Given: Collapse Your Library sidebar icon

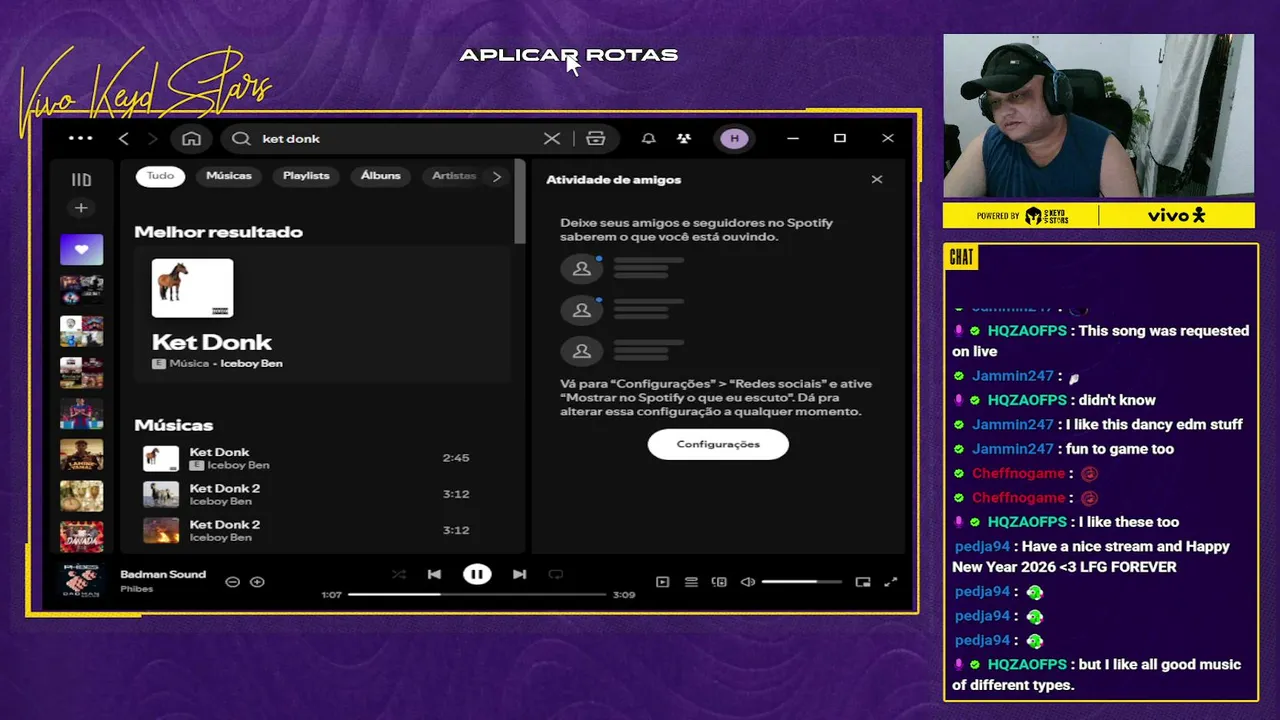Looking at the screenshot, I should [81, 180].
